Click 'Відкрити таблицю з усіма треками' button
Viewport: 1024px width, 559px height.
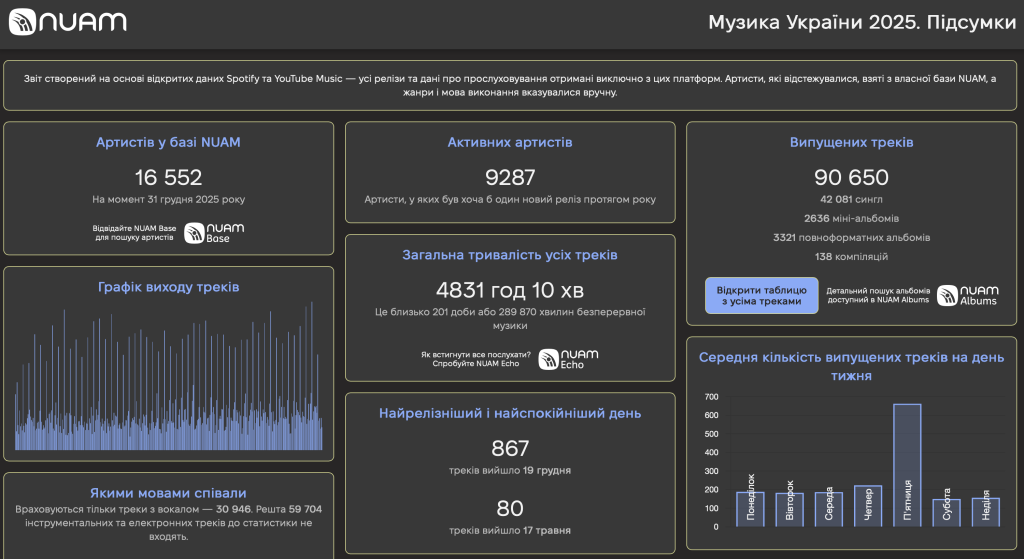pos(761,295)
